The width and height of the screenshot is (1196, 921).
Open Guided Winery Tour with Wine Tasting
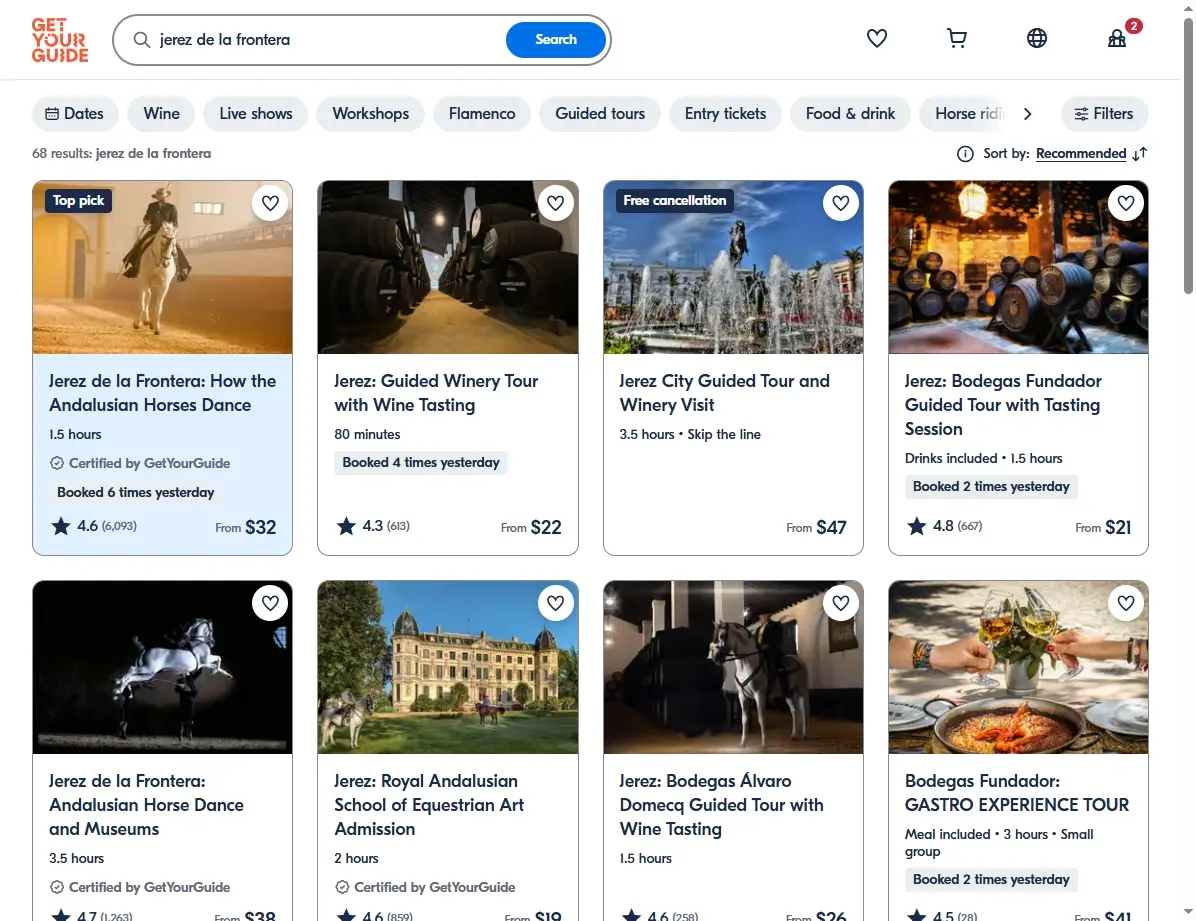(436, 393)
